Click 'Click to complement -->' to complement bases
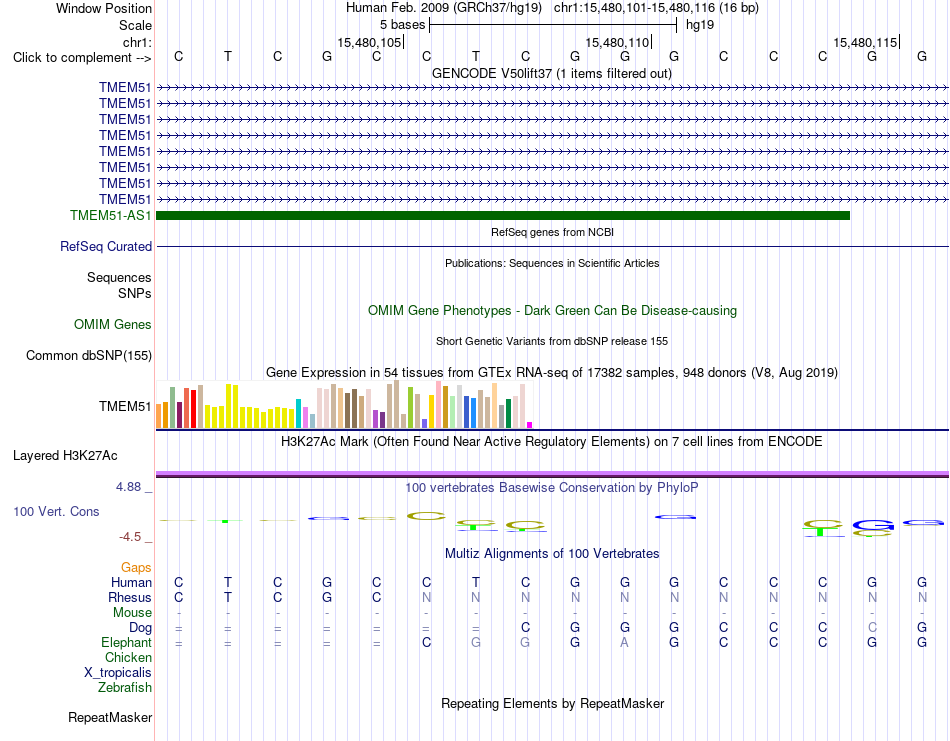Image resolution: width=950 pixels, height=741 pixels. point(82,58)
